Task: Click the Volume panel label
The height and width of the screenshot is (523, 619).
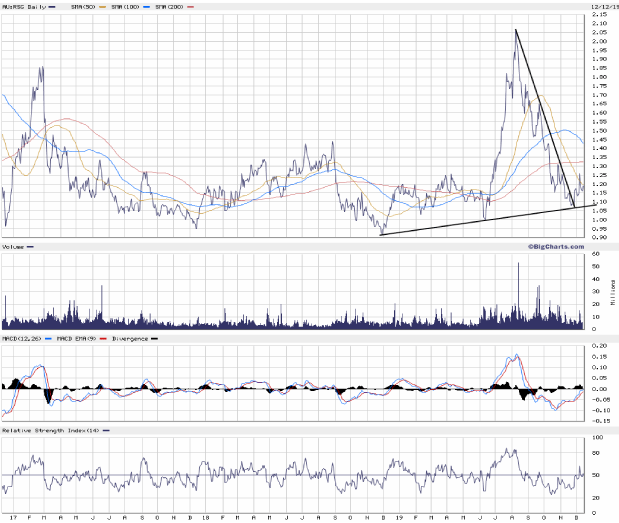Action: point(13,246)
